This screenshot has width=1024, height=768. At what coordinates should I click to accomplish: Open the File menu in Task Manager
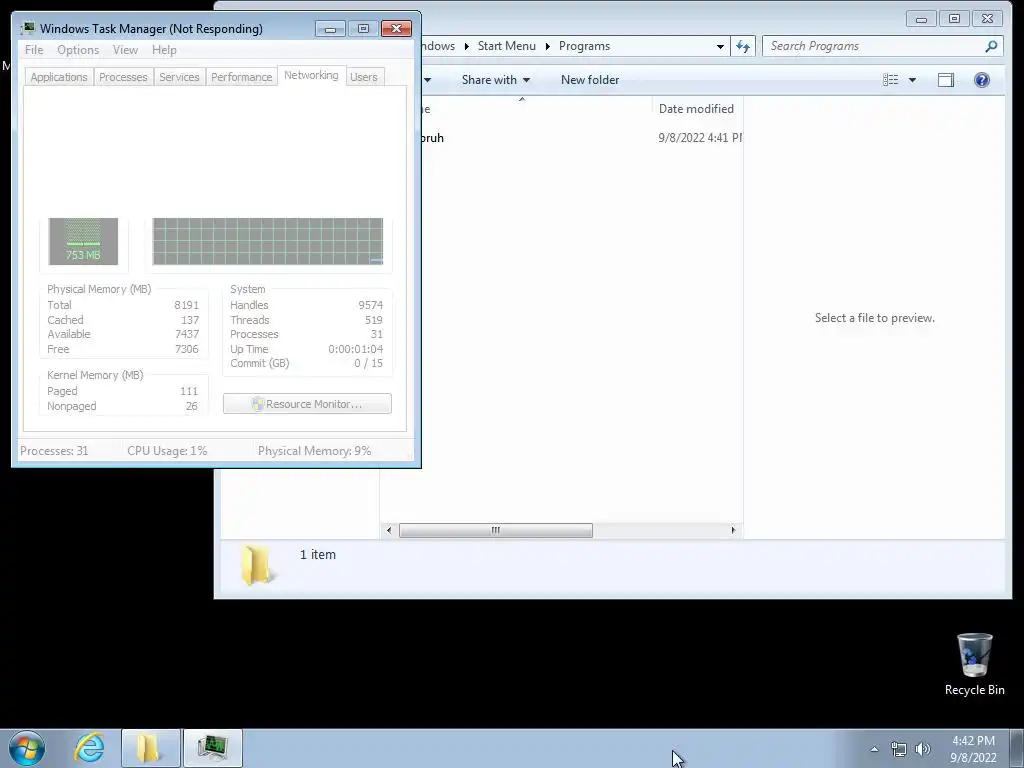click(x=34, y=50)
